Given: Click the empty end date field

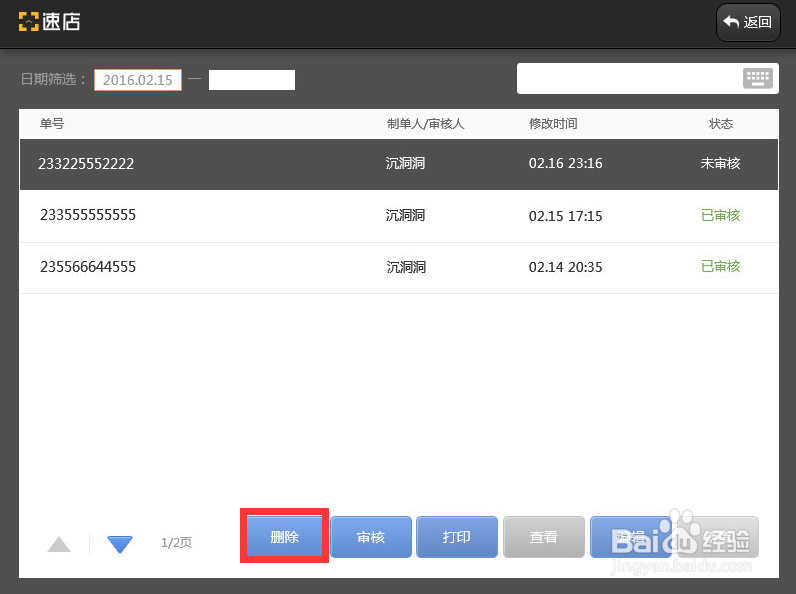Looking at the screenshot, I should [252, 80].
